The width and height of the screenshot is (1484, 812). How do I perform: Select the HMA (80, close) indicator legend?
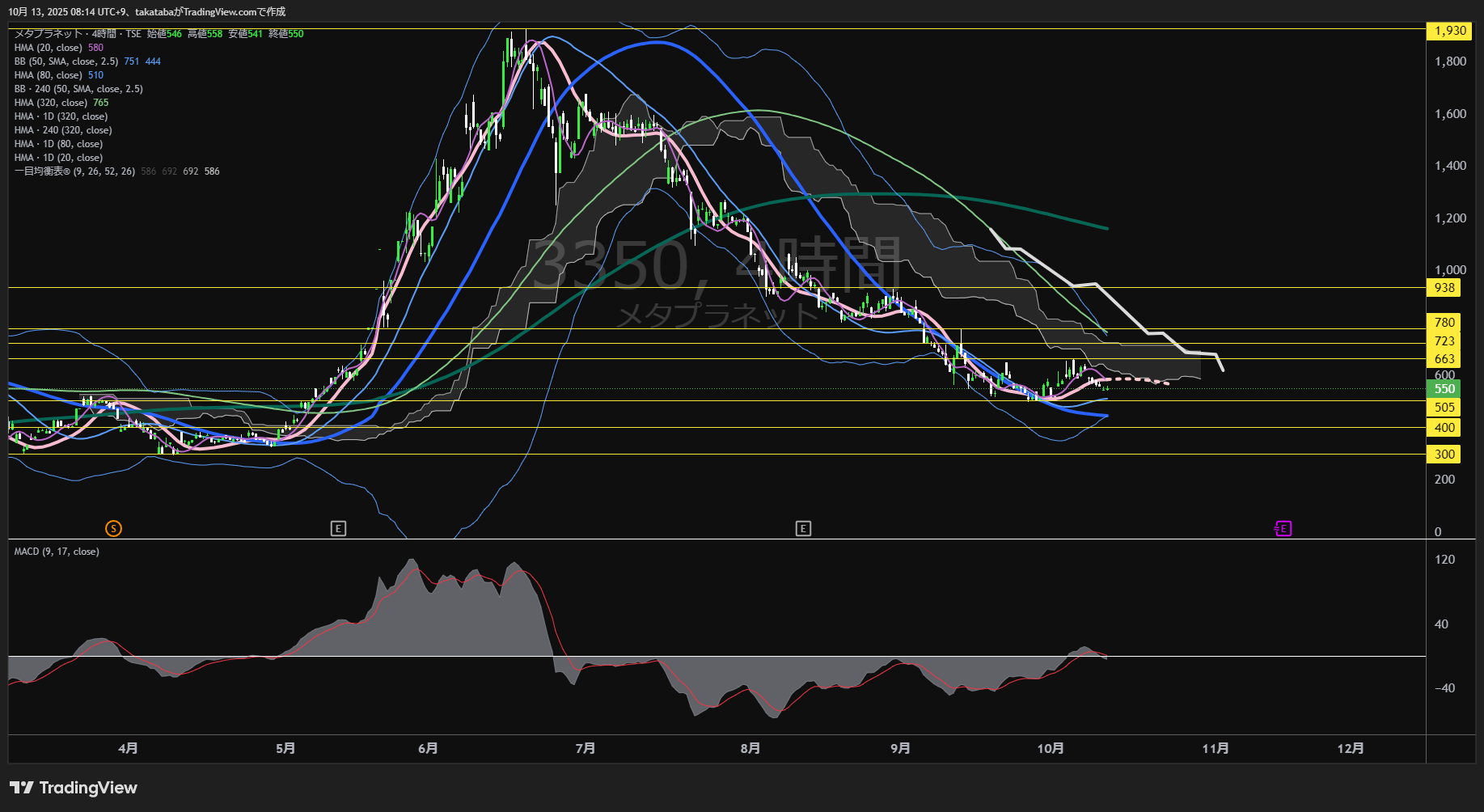[49, 75]
